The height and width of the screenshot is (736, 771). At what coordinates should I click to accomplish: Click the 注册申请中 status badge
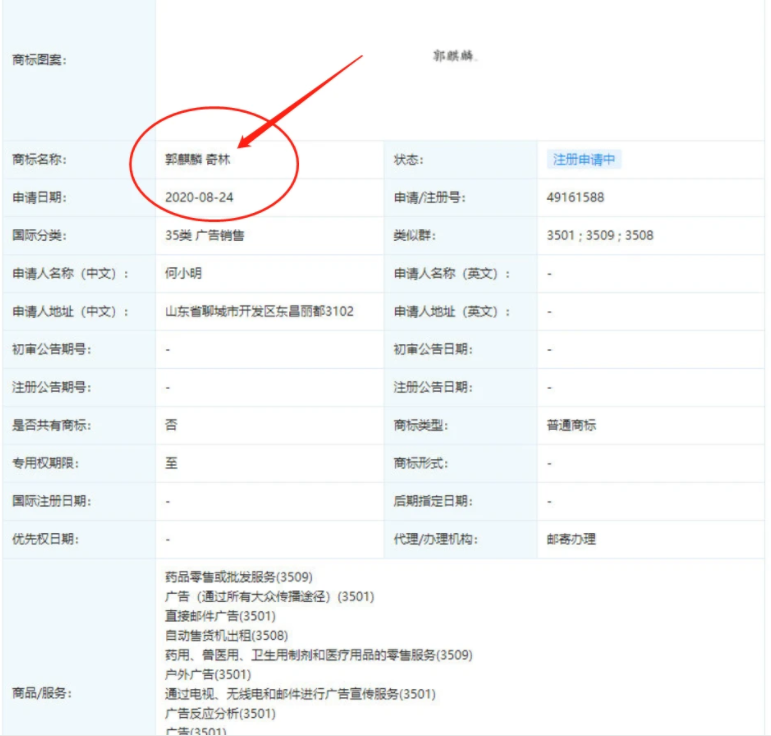point(584,159)
